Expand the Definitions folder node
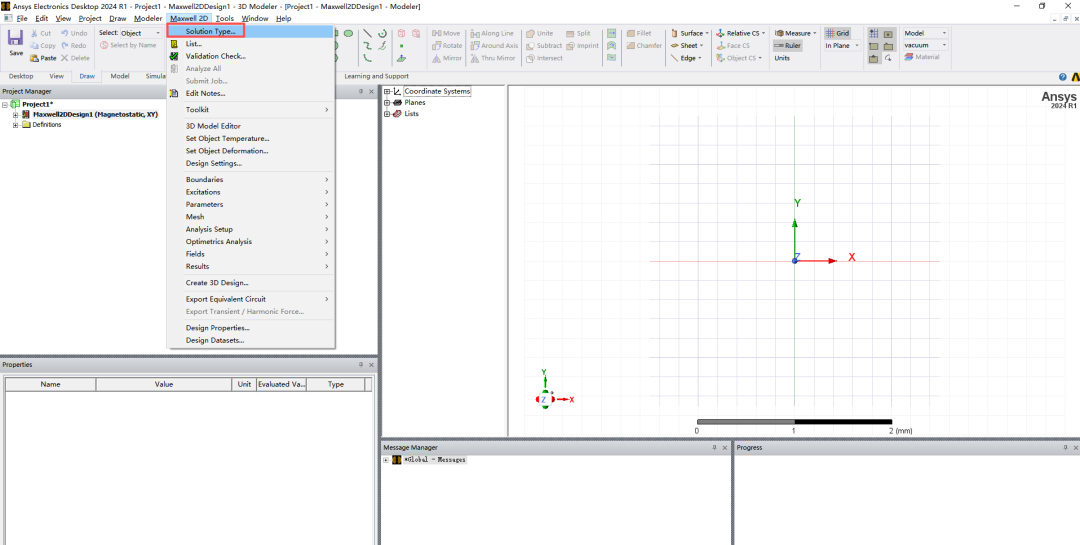Image resolution: width=1080 pixels, height=545 pixels. pos(15,125)
